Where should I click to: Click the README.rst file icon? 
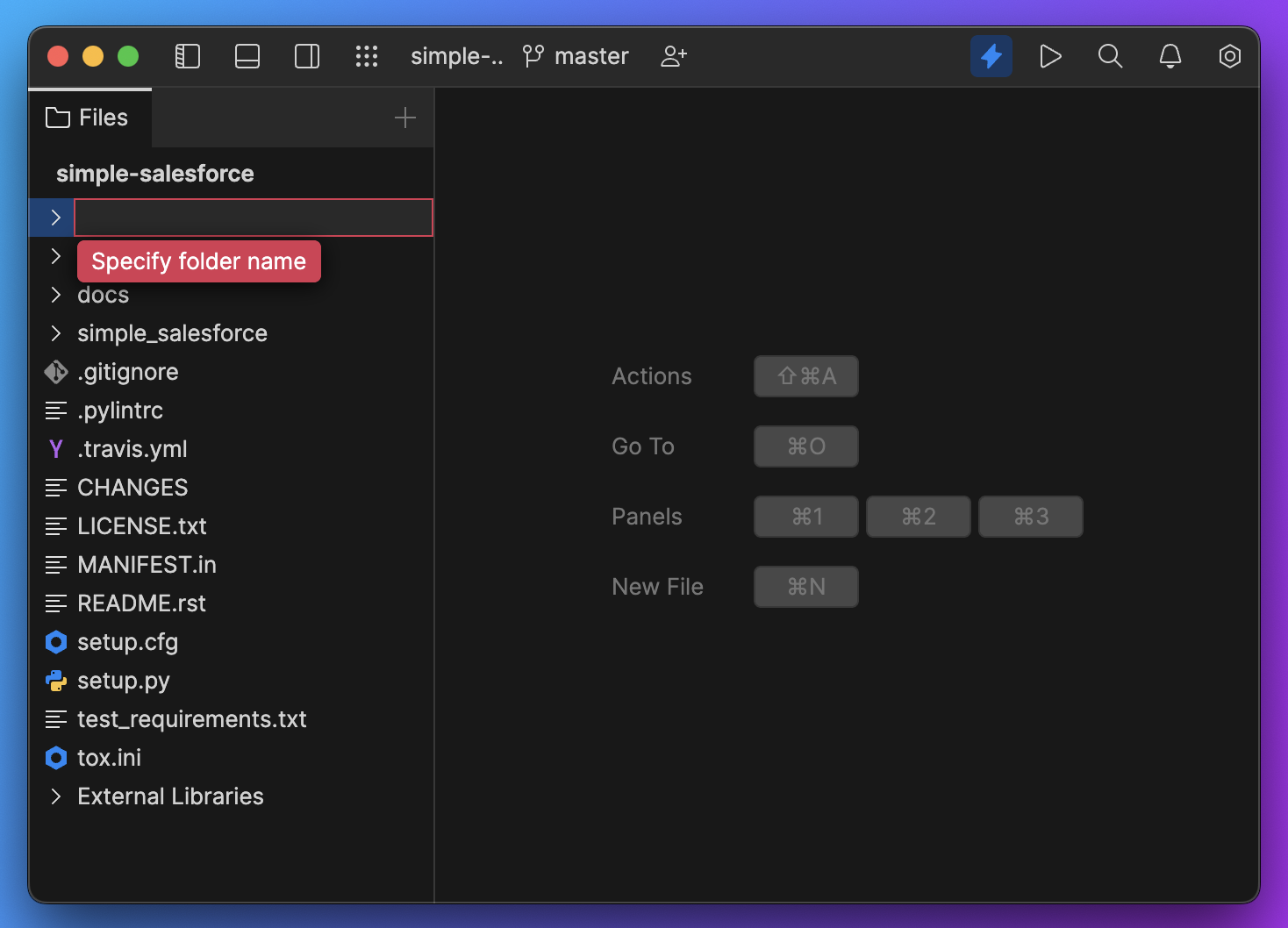(56, 603)
